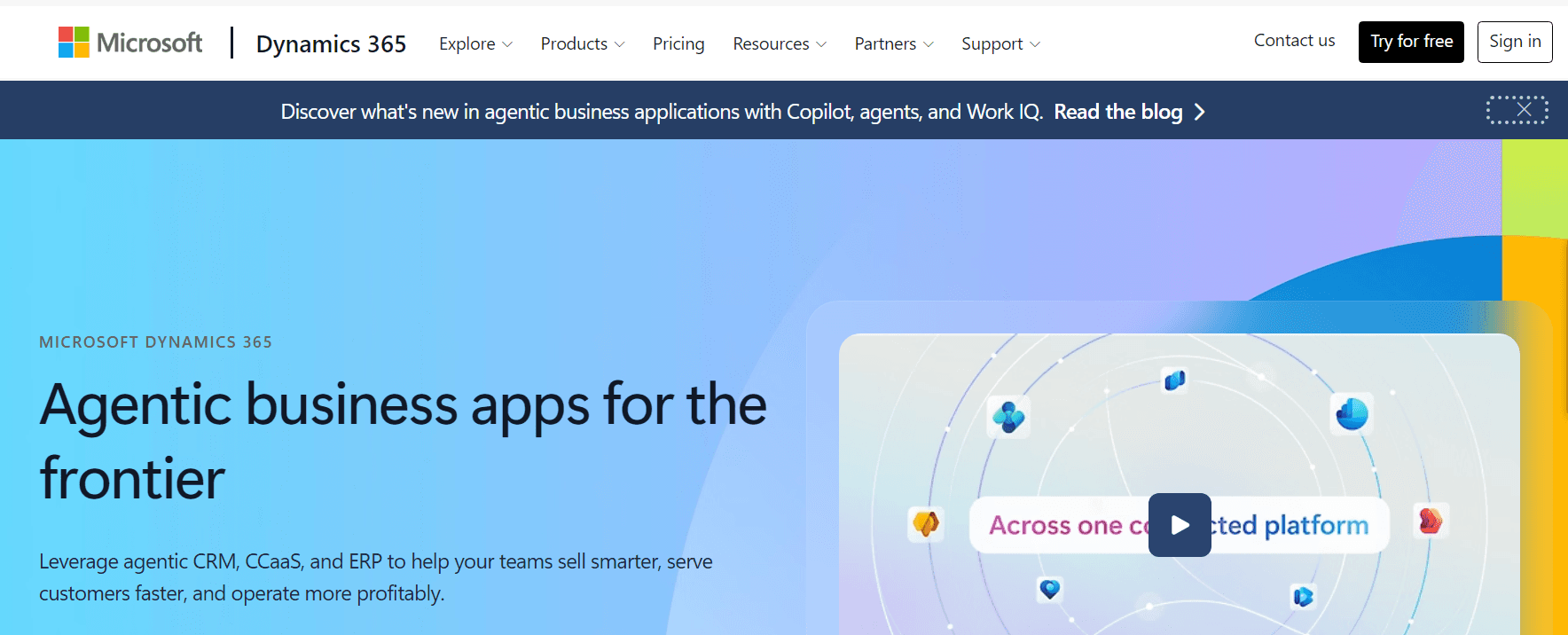This screenshot has height=635, width=1568.
Task: Follow the Read the blog link
Action: [1117, 112]
